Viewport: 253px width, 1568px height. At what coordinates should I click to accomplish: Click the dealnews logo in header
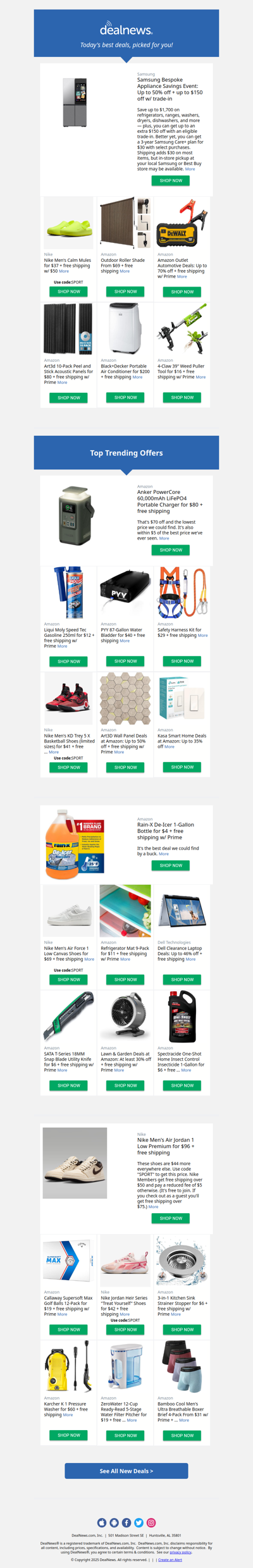pyautogui.click(x=126, y=28)
